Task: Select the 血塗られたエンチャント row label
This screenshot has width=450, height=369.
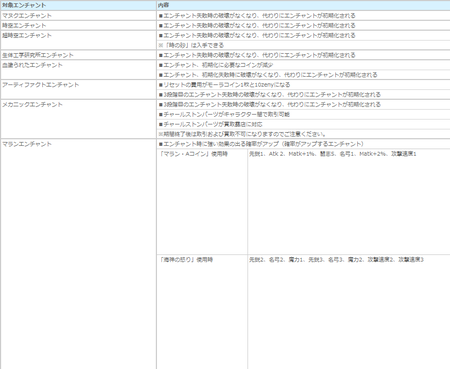Action: pos(32,65)
